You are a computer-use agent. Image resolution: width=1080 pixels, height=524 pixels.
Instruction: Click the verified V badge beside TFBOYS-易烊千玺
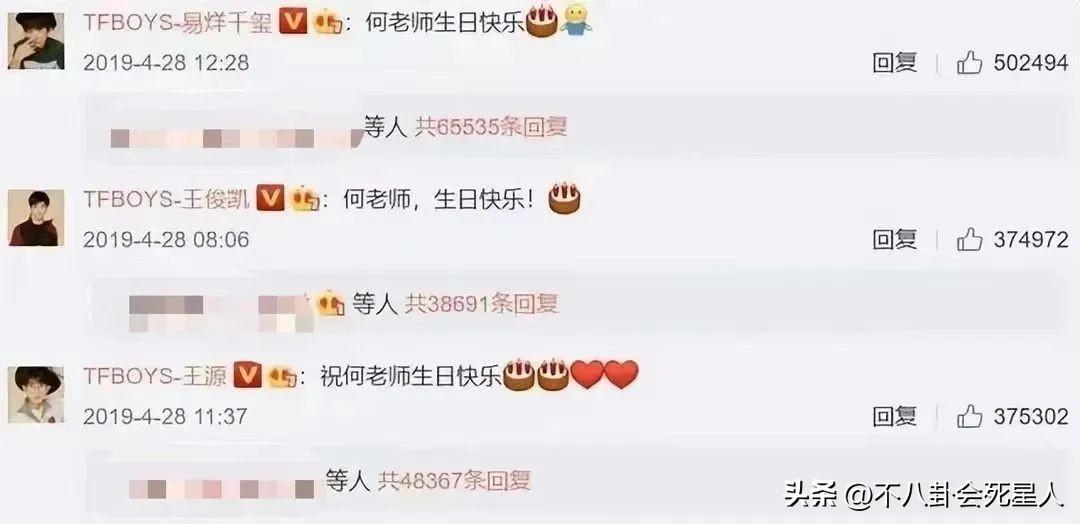293,23
